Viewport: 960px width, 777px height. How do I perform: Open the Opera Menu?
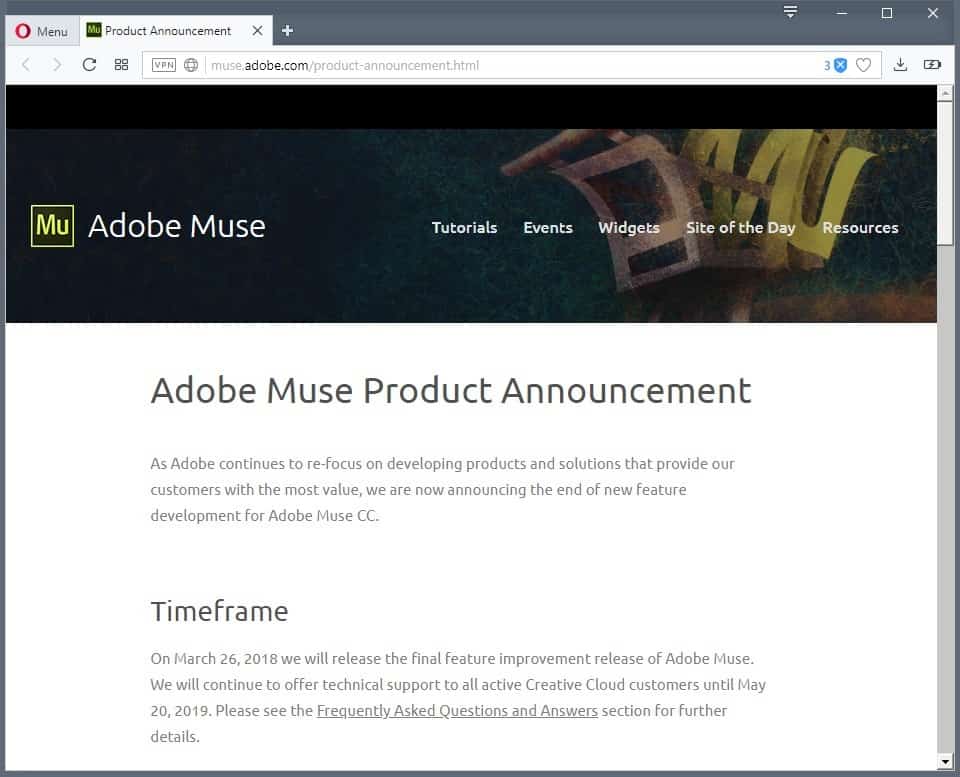(41, 31)
